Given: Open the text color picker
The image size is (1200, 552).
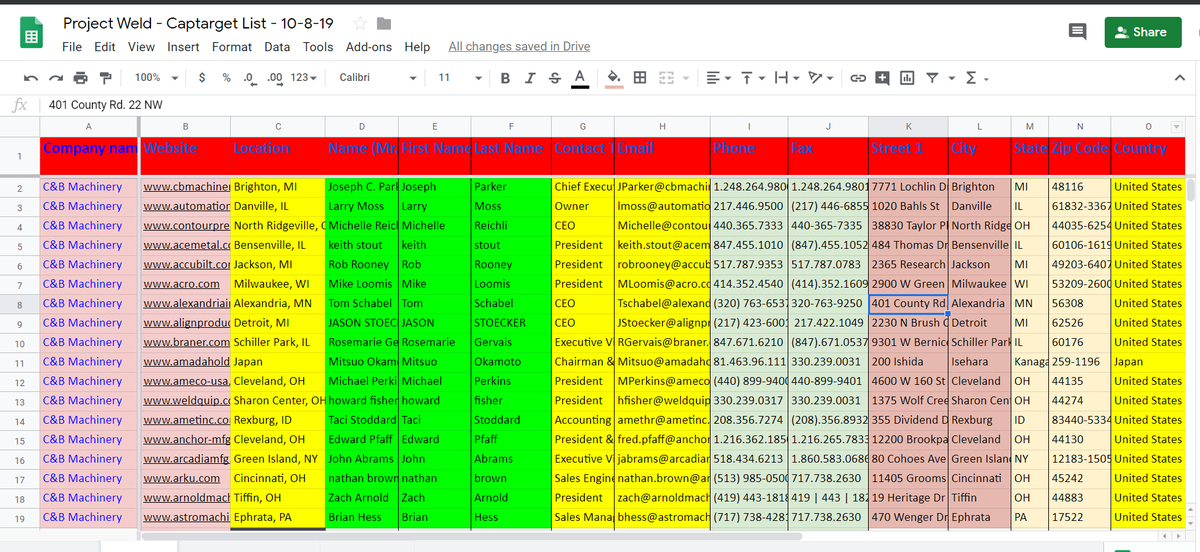Looking at the screenshot, I should tap(579, 78).
